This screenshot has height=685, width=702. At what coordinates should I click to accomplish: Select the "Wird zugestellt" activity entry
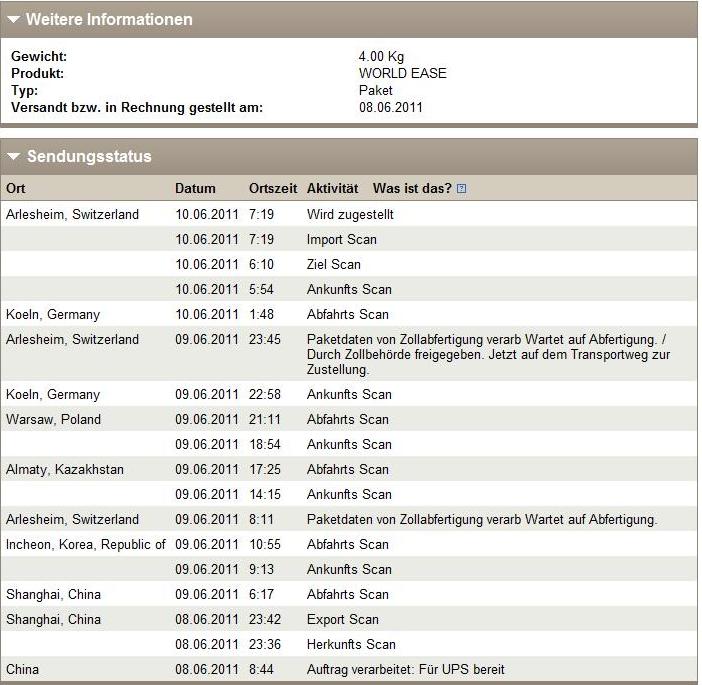(350, 214)
